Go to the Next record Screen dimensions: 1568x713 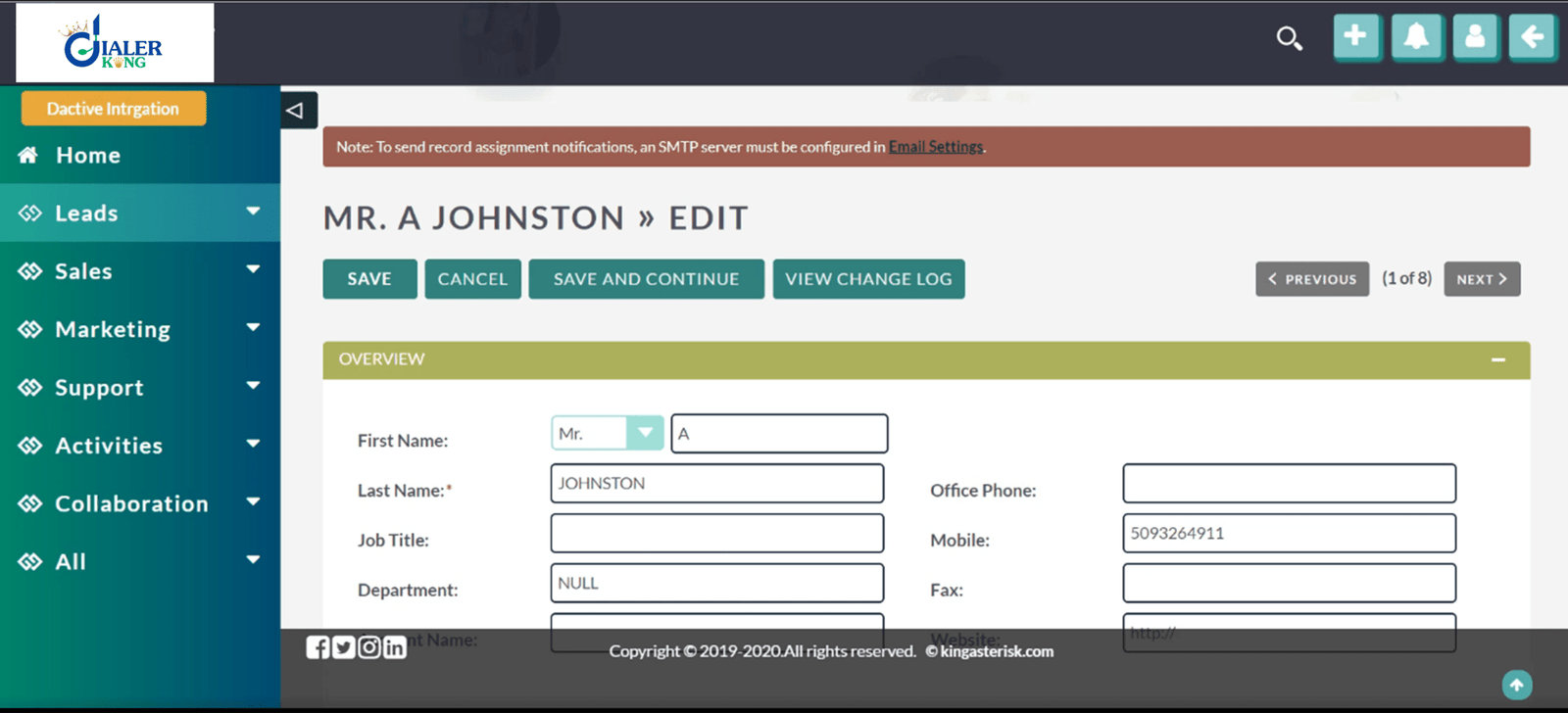pyautogui.click(x=1481, y=279)
